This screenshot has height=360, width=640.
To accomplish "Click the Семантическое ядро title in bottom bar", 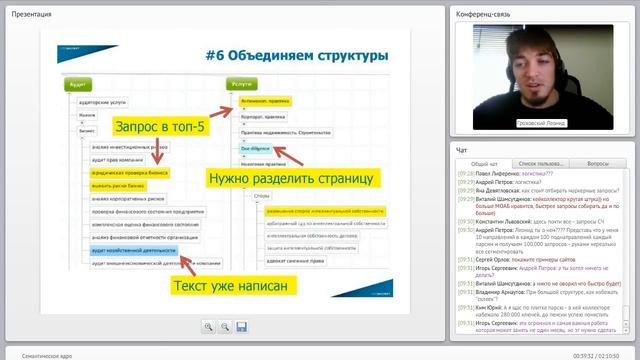I will [x=47, y=356].
